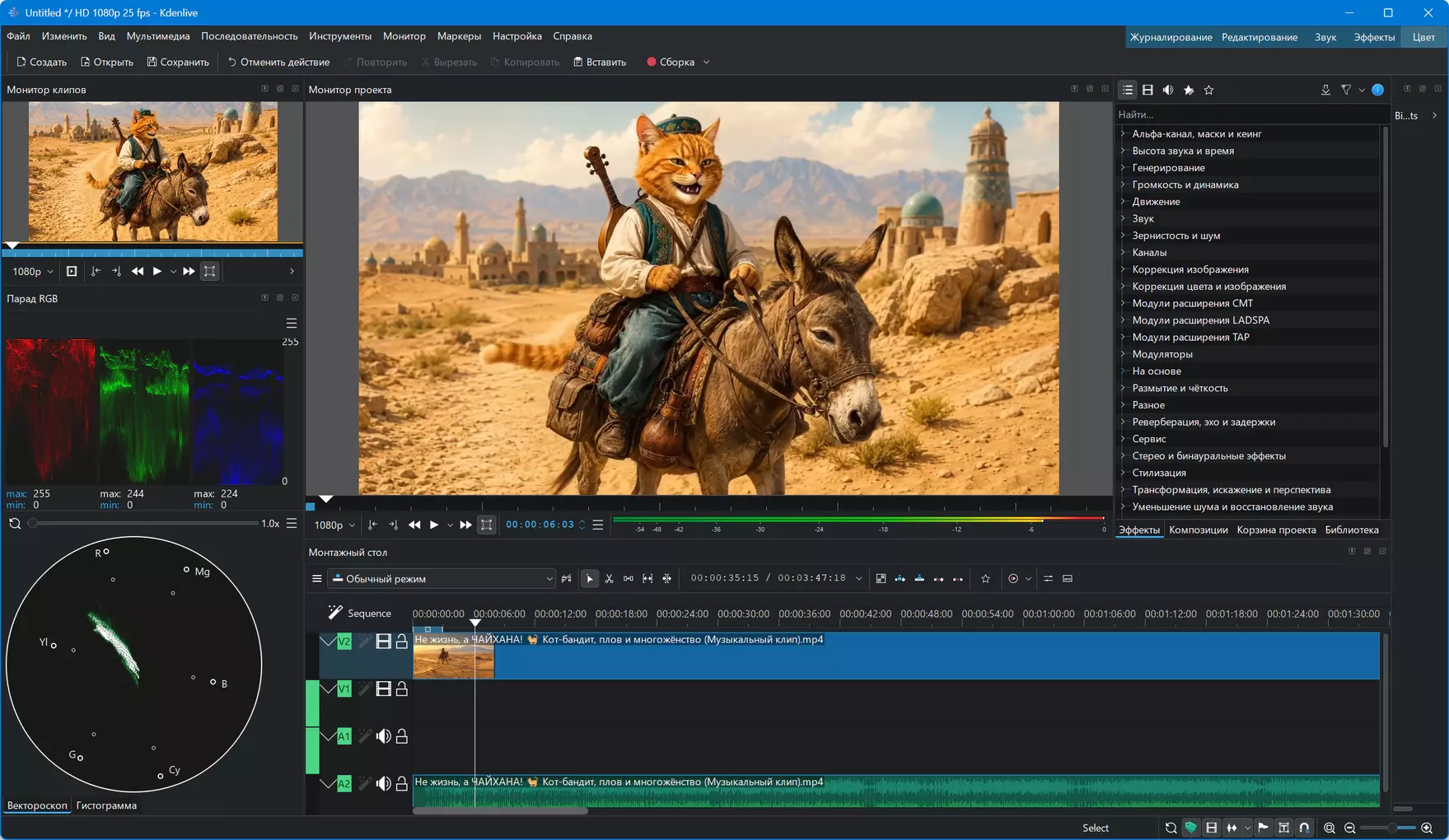Click the slip tool icon in timeline toolbar
Image resolution: width=1449 pixels, height=840 pixels.
[x=647, y=579]
